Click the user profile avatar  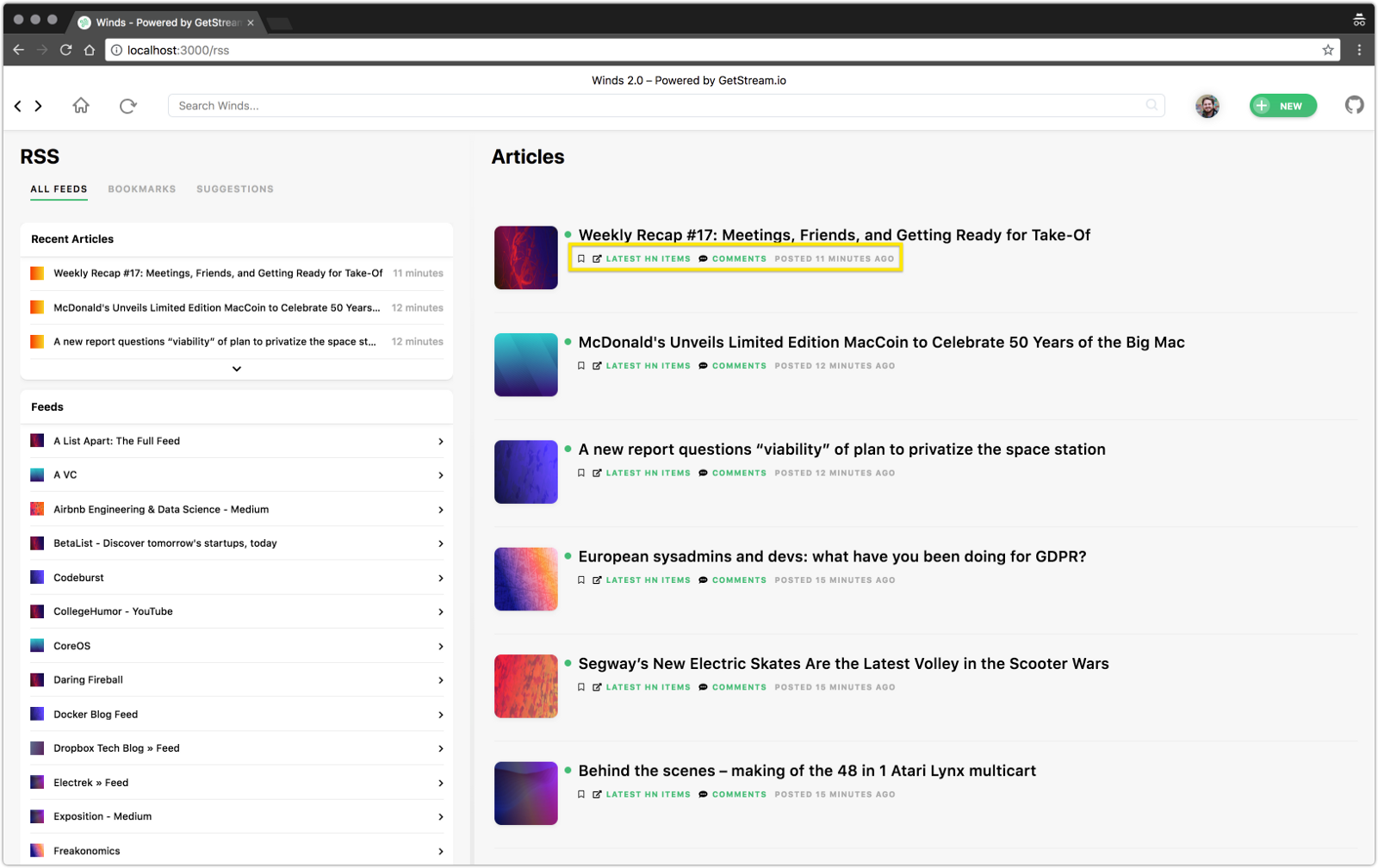[x=1207, y=106]
